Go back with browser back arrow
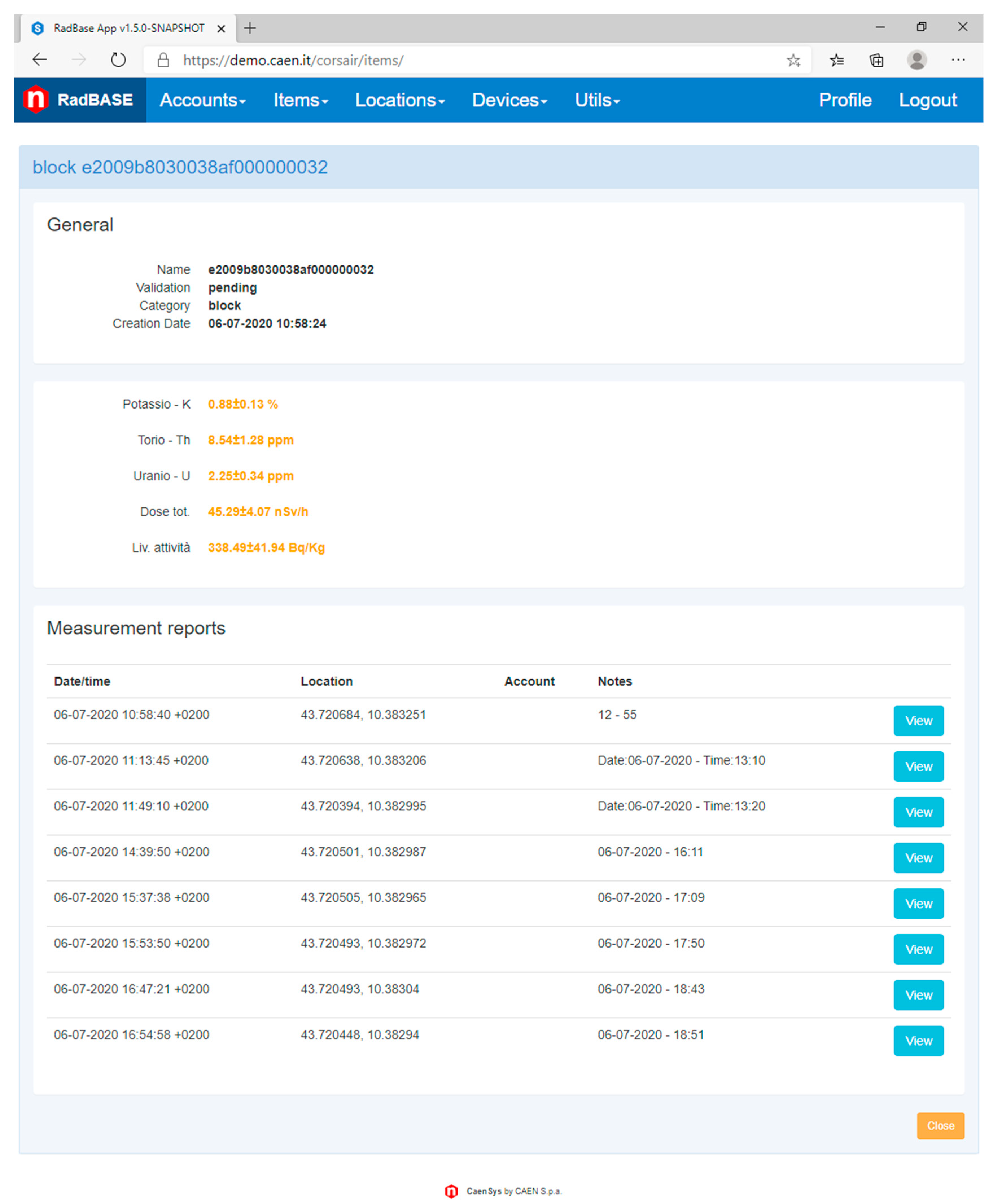991x1204 pixels. click(x=40, y=60)
